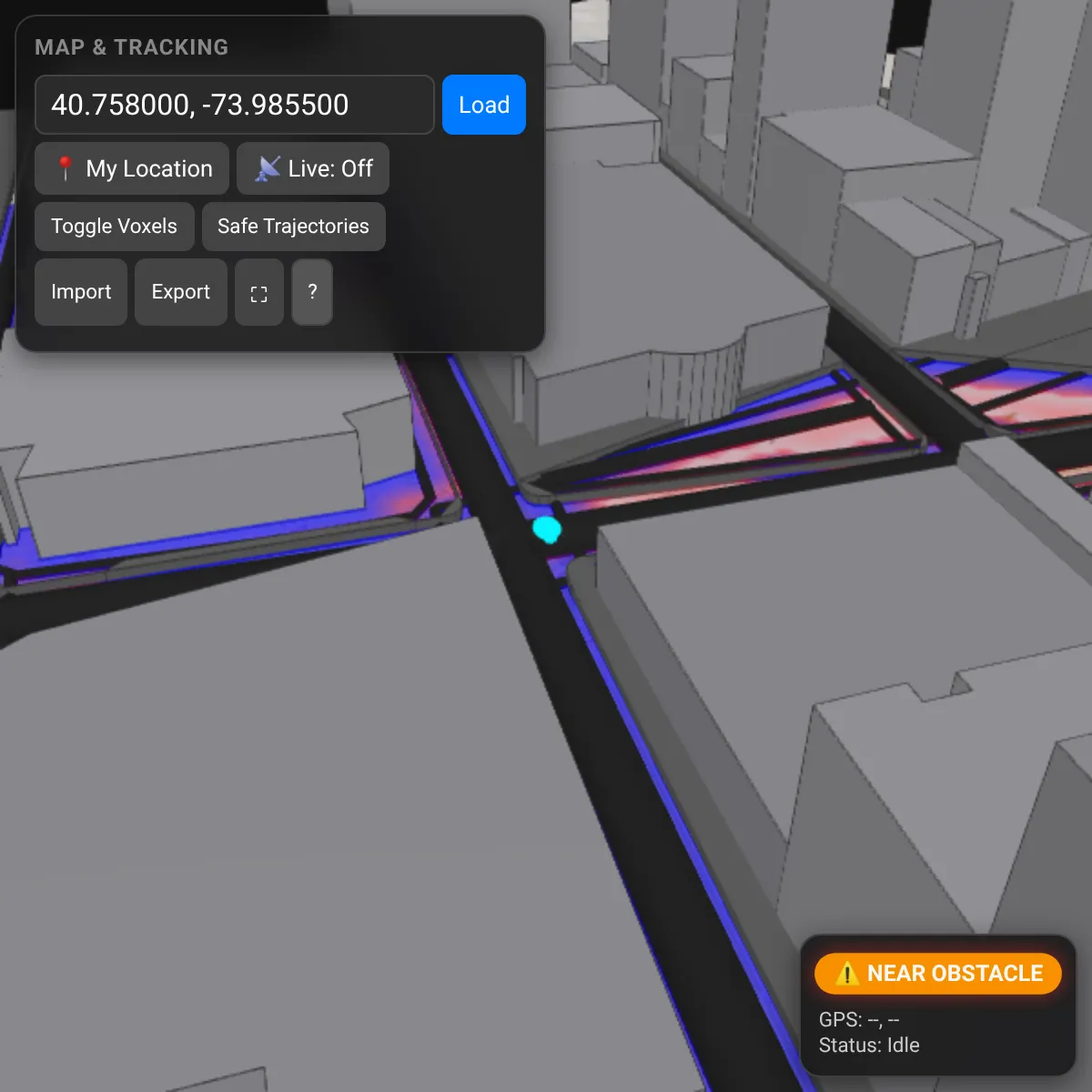Click the Import button
1092x1092 pixels.
pyautogui.click(x=81, y=292)
